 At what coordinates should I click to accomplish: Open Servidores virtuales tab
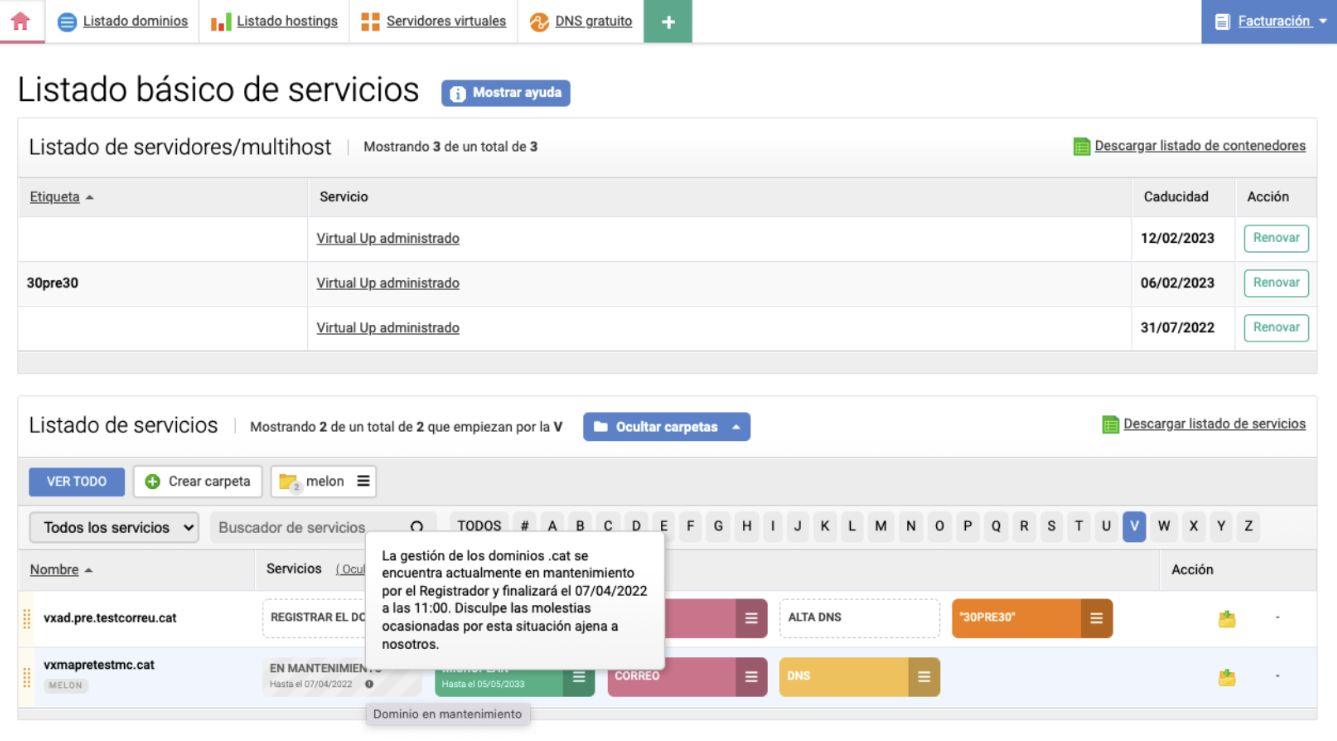point(433,21)
